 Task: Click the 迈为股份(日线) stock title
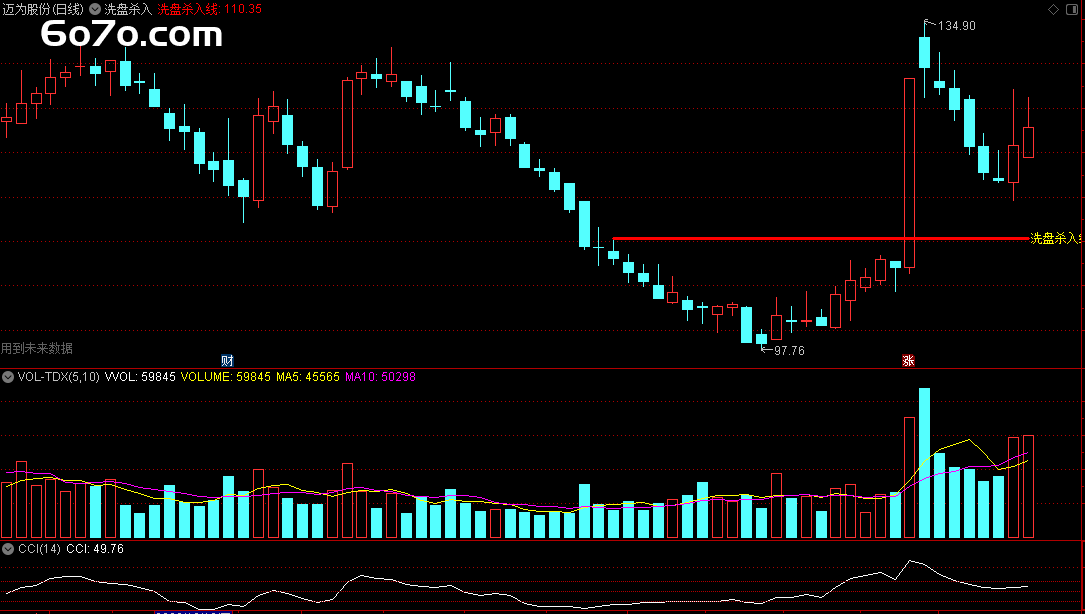43,9
